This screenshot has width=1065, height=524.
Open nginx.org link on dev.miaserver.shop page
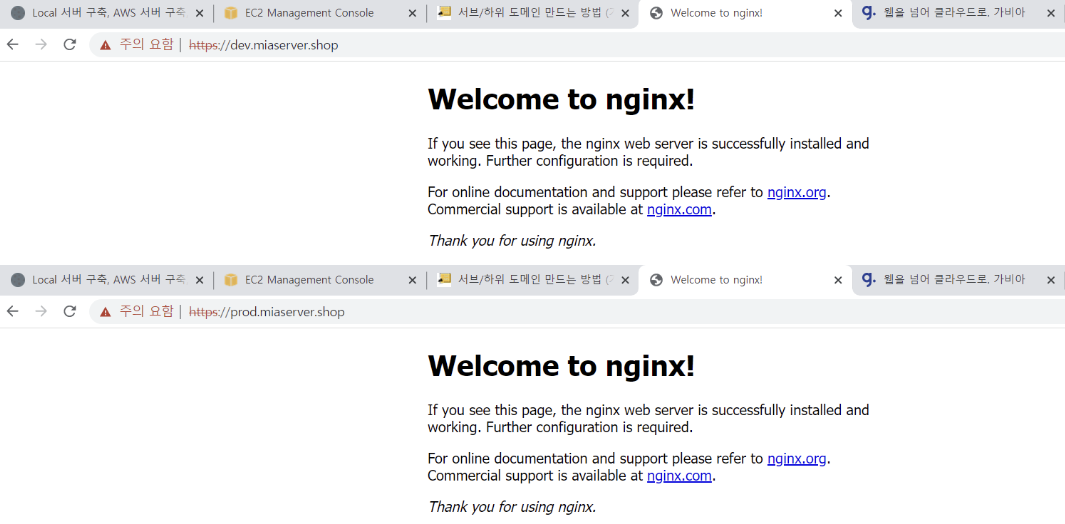[797, 192]
